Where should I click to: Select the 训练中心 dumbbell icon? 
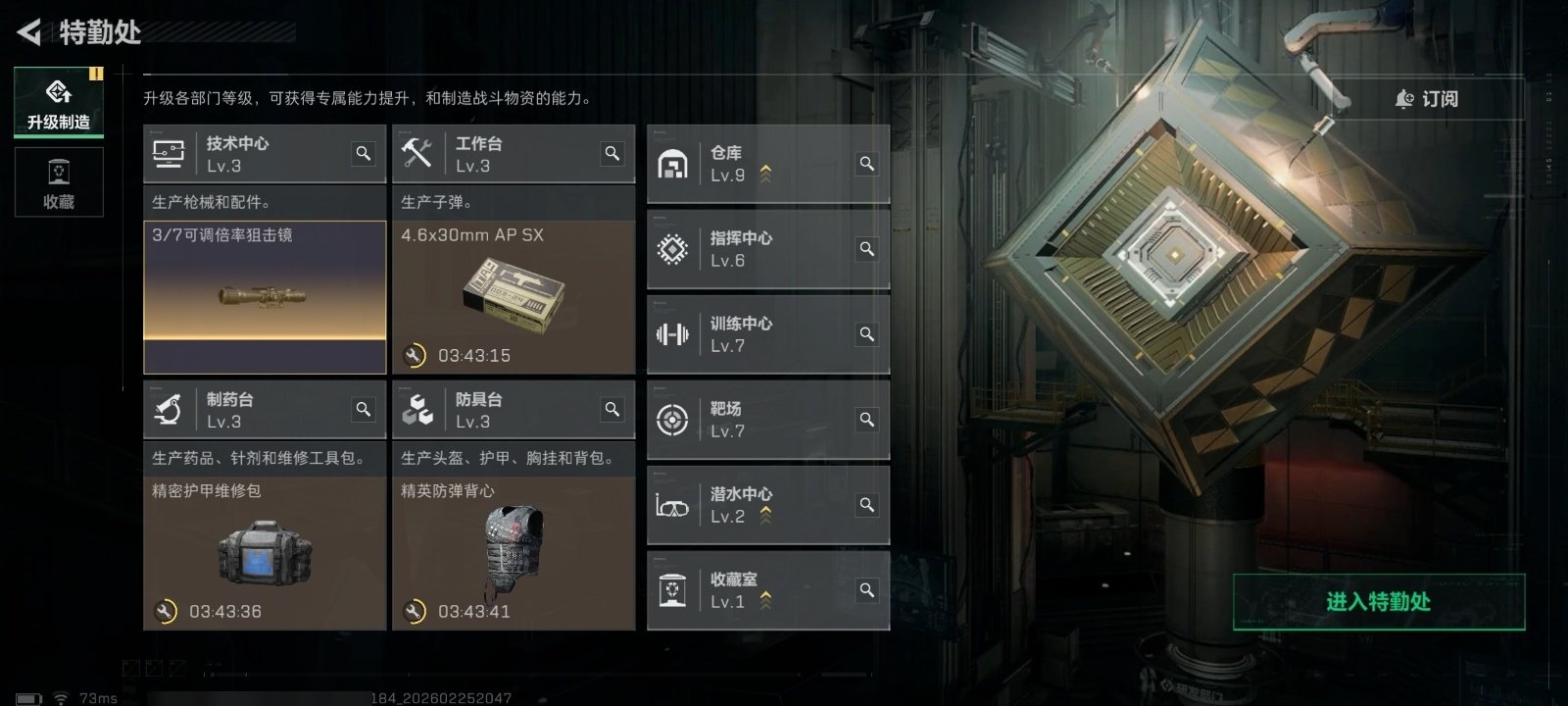pyautogui.click(x=672, y=334)
